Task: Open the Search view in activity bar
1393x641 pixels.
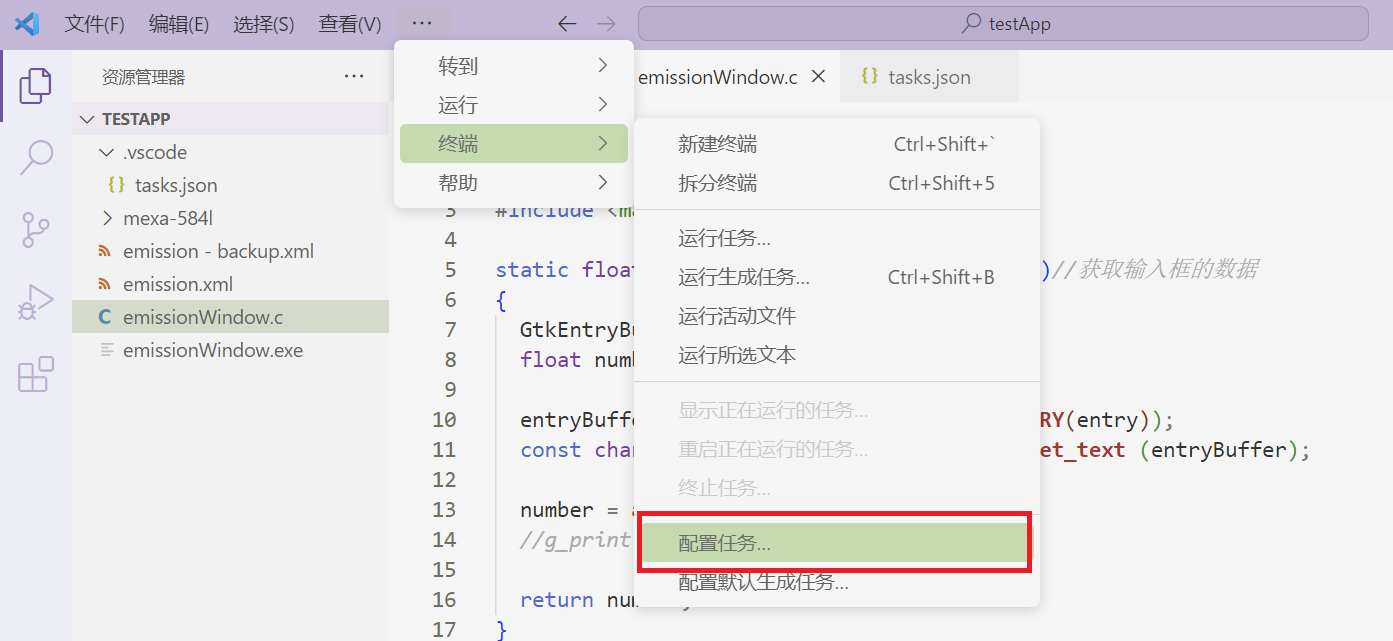Action: point(35,158)
